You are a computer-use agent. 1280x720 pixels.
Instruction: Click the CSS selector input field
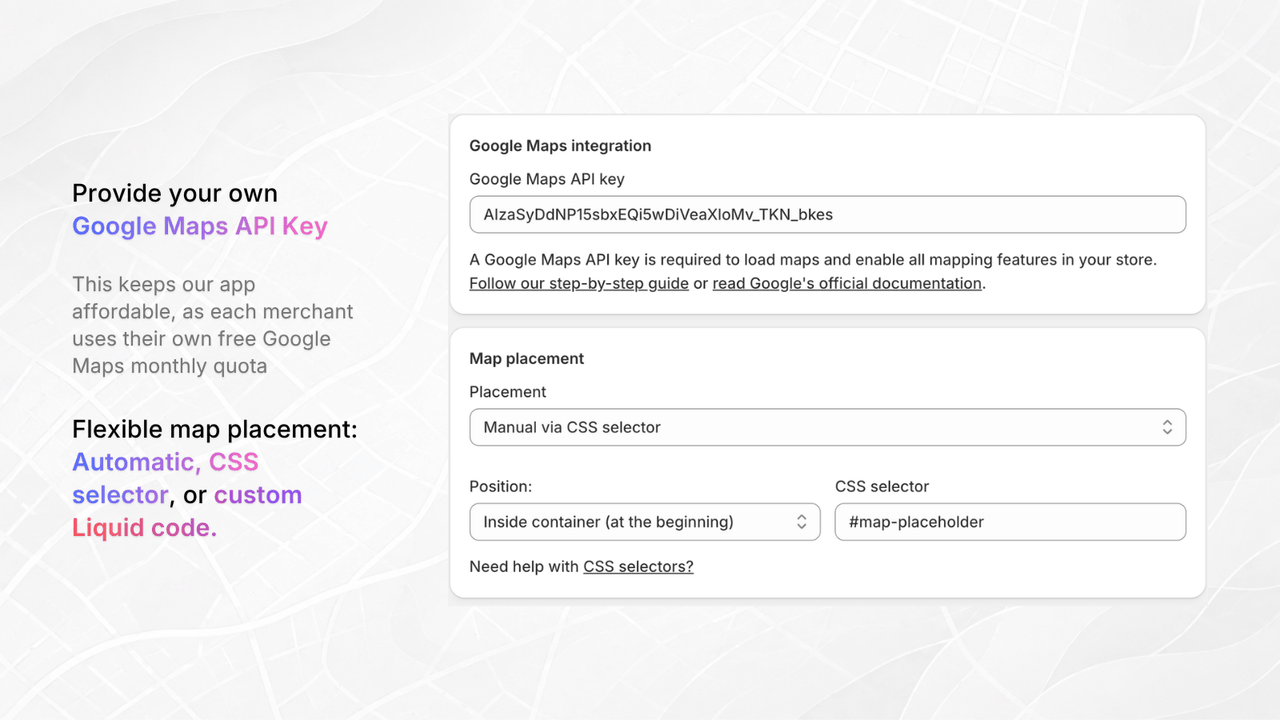[x=1010, y=522]
